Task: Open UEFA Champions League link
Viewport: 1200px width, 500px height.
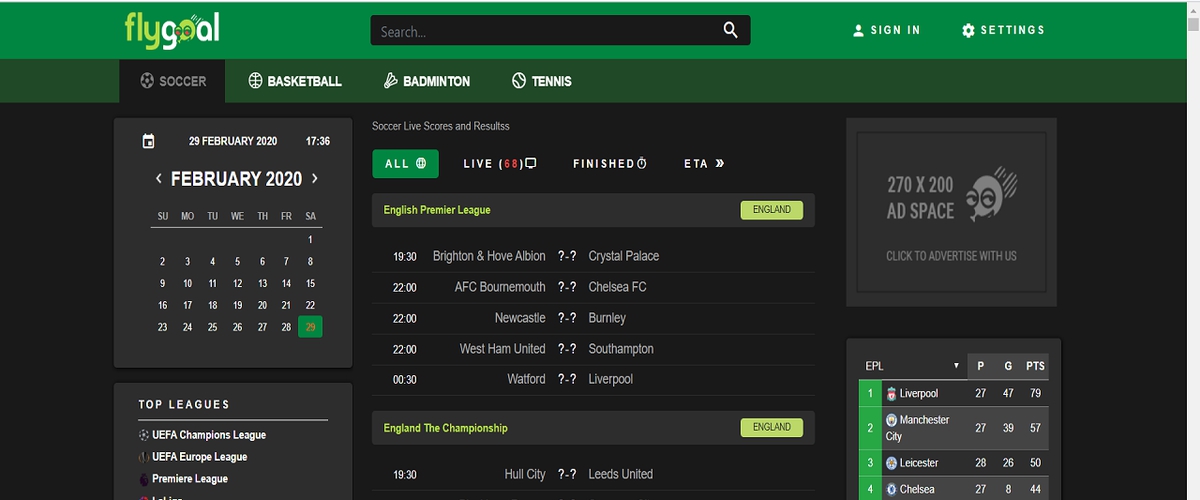Action: pos(209,435)
